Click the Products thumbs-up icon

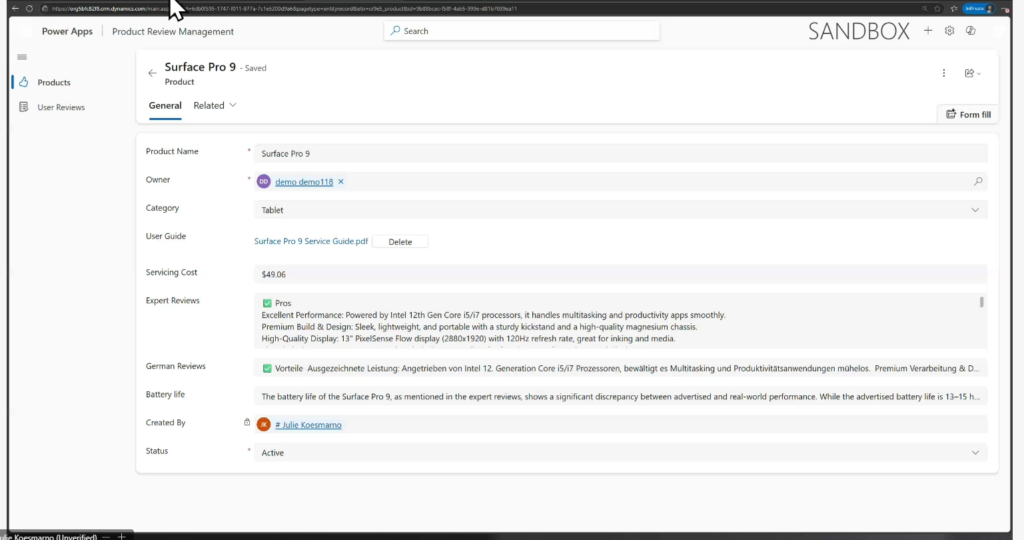tap(24, 82)
